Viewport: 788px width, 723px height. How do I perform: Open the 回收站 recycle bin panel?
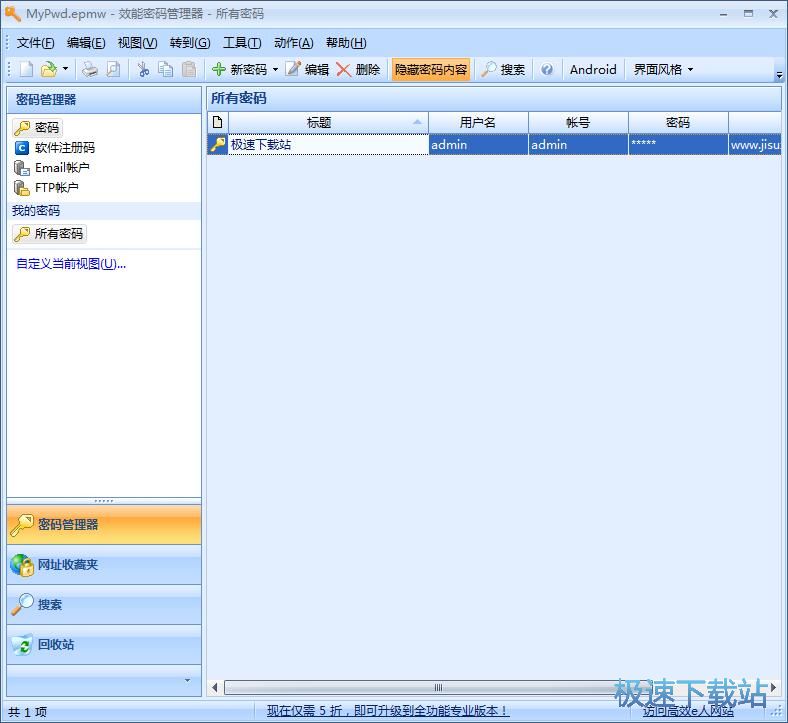pos(56,645)
